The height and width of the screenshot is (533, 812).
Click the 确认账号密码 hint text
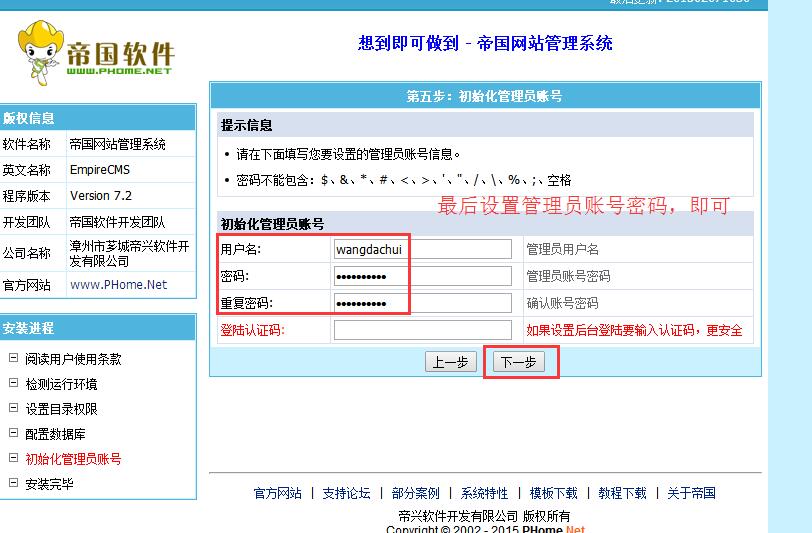pyautogui.click(x=562, y=304)
